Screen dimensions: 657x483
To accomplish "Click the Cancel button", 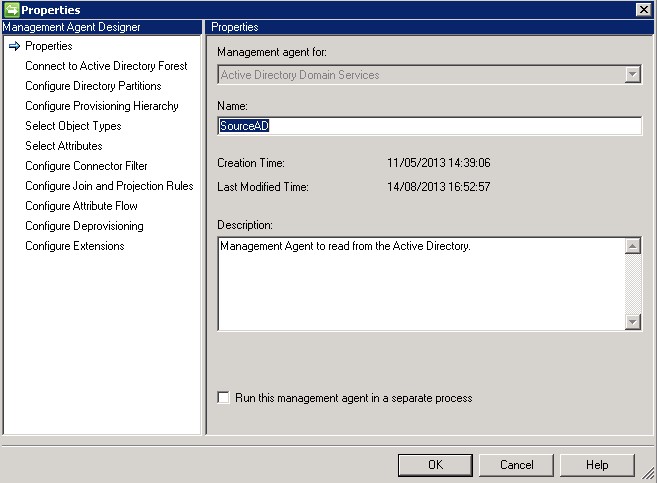I will (516, 465).
